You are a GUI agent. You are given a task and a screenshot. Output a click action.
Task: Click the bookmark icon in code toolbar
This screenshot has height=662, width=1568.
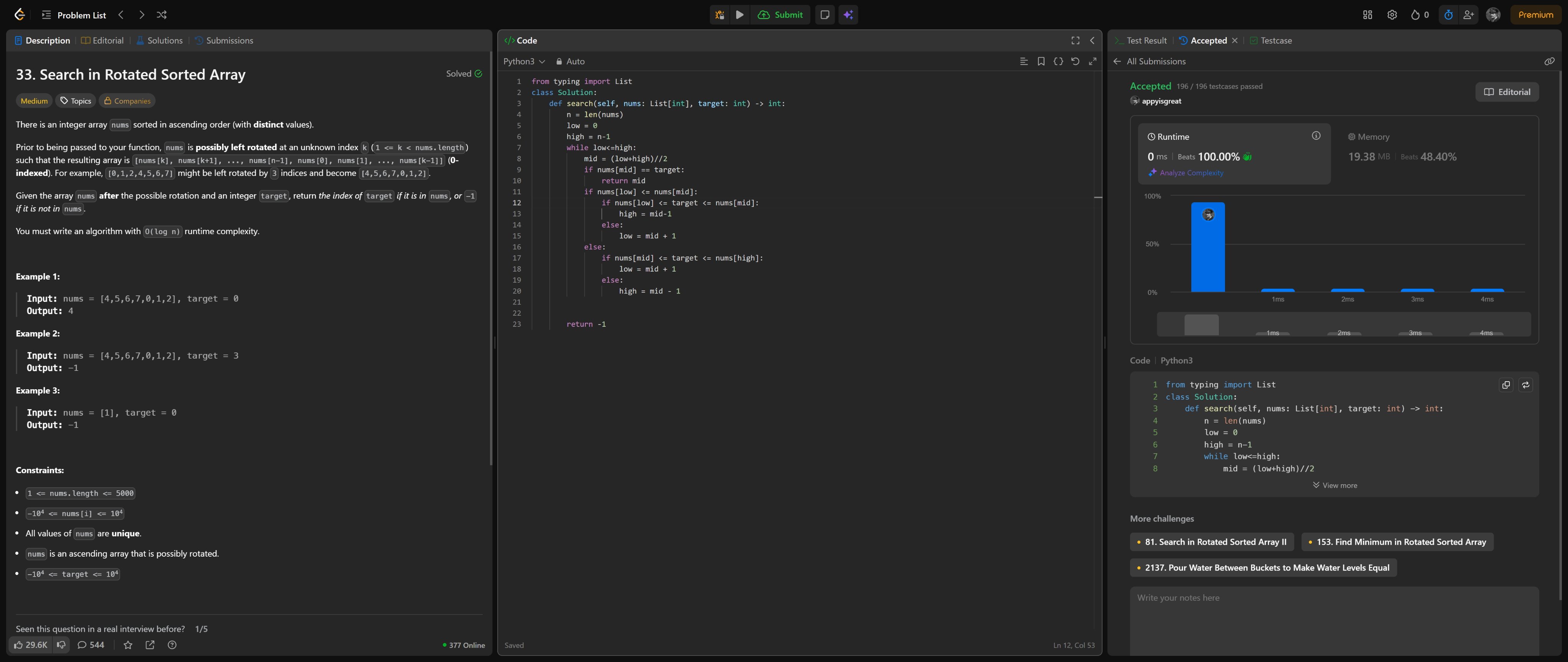click(x=1041, y=61)
